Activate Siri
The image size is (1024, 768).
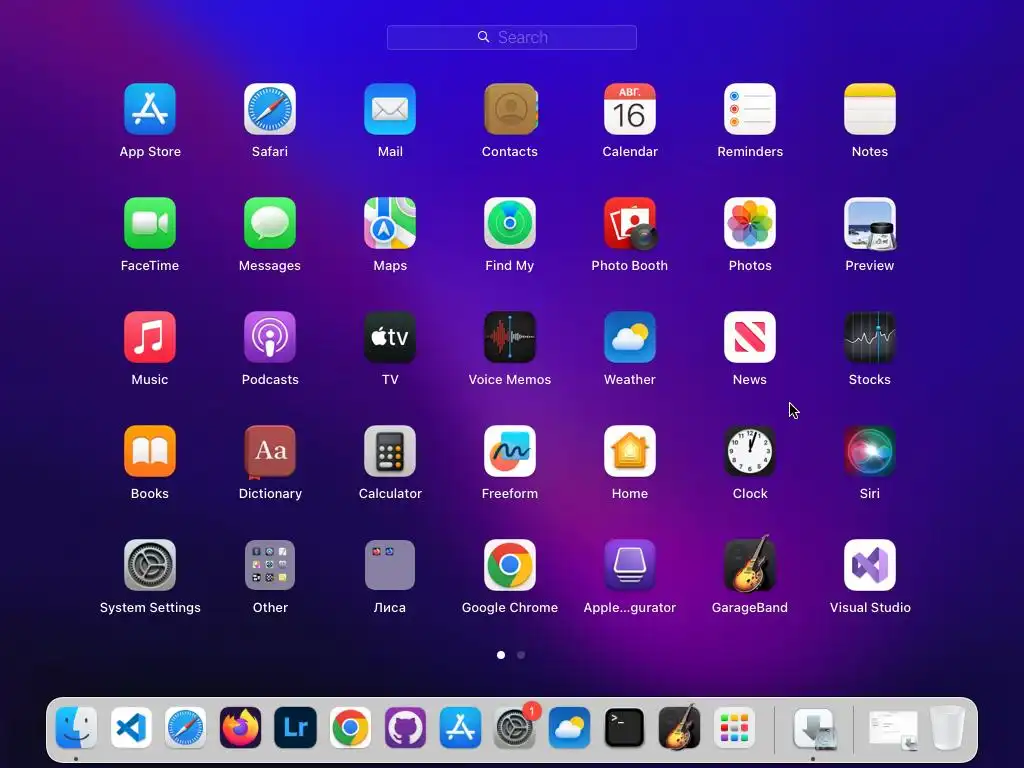coord(870,451)
